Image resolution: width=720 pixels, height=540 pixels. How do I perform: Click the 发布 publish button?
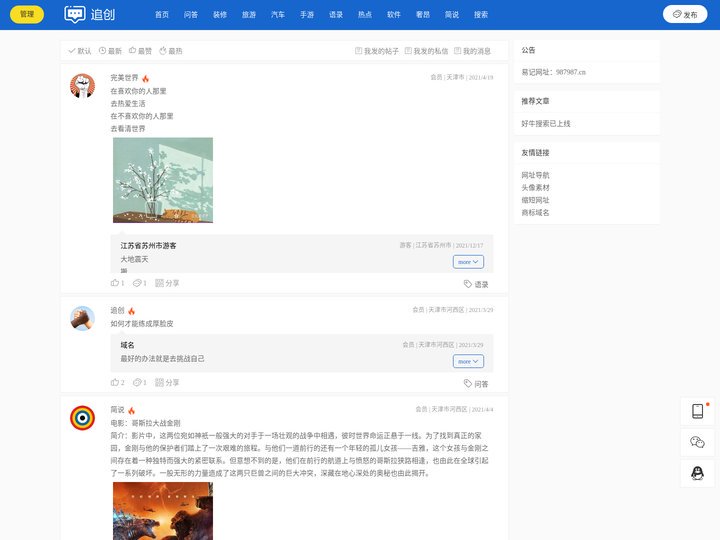685,15
